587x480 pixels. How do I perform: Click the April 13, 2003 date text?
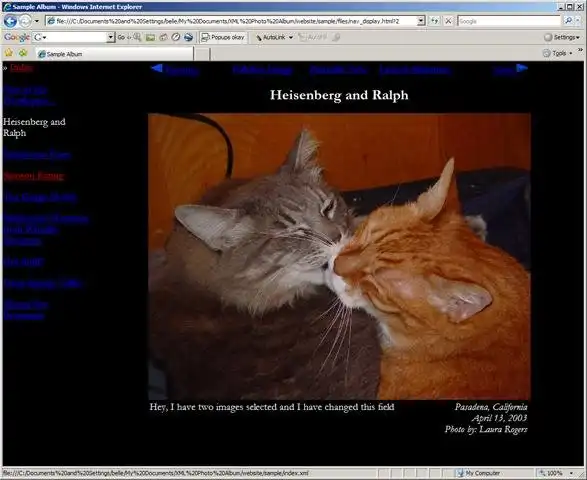499,418
